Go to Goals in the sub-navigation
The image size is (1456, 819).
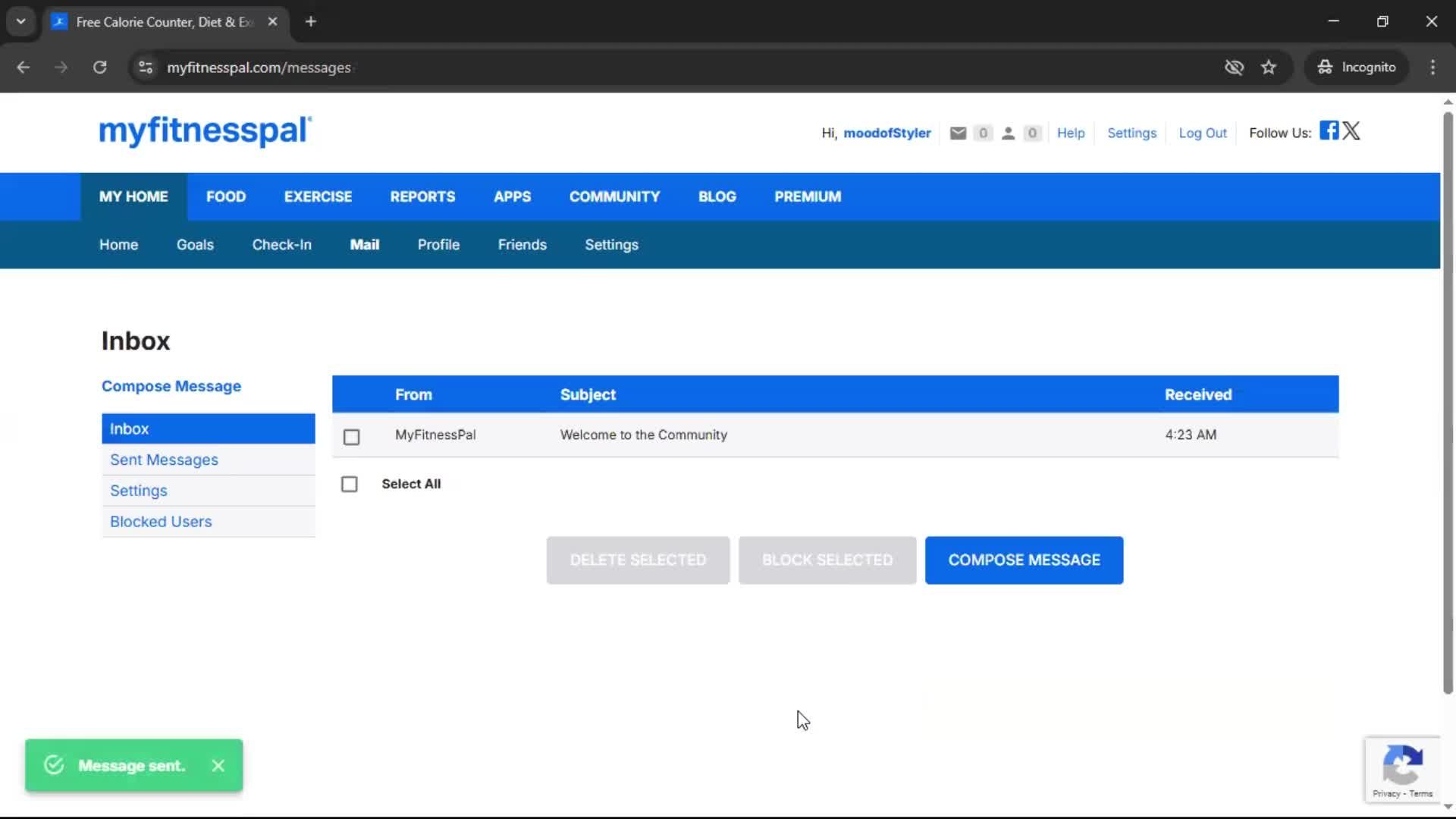point(195,245)
